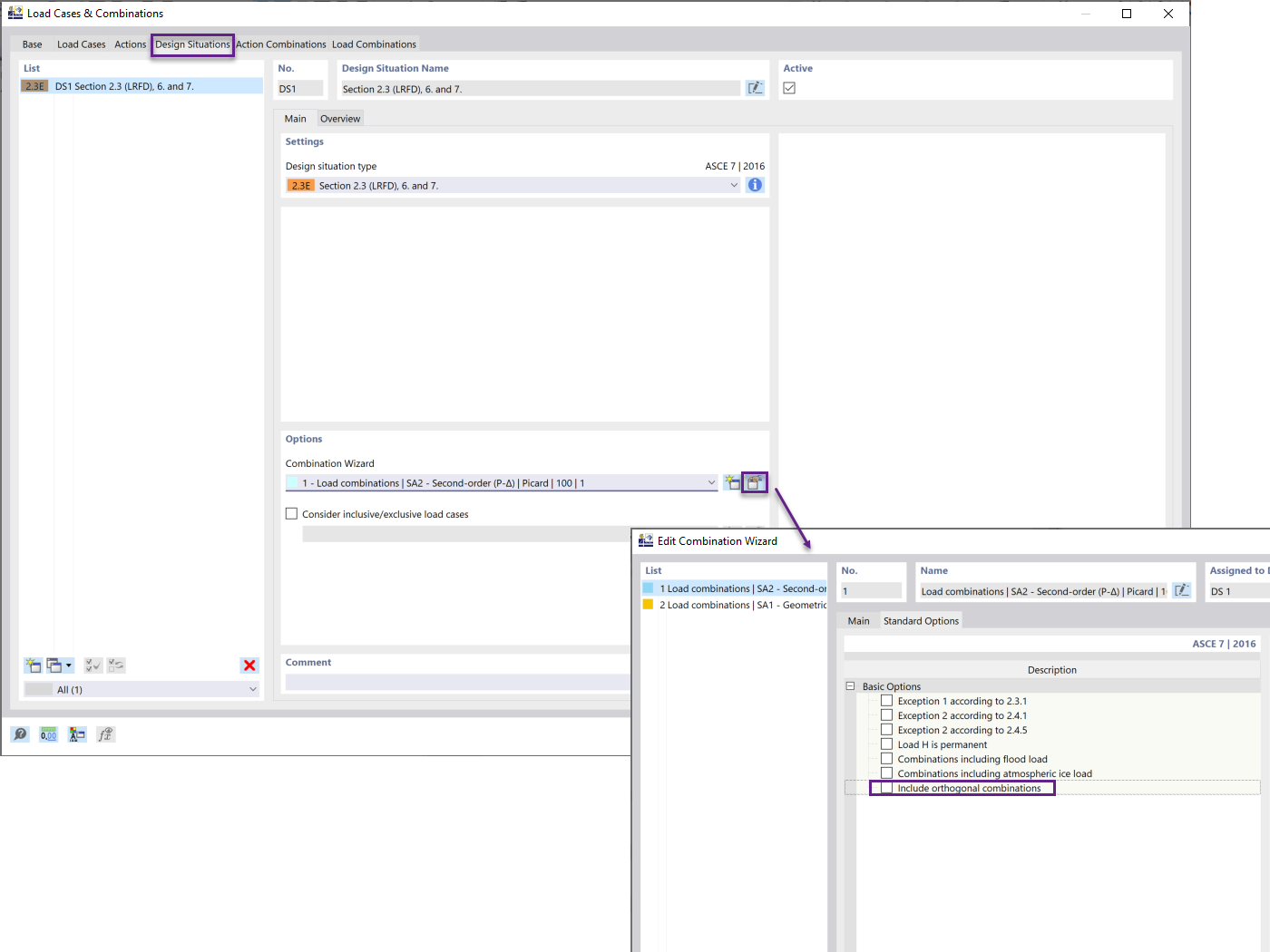This screenshot has height=952, width=1270.
Task: Click the new design situation icon below the list
Action: (34, 665)
